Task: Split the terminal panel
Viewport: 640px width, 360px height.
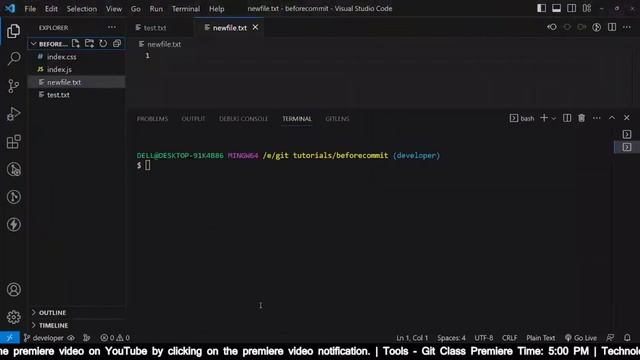Action: (x=567, y=118)
